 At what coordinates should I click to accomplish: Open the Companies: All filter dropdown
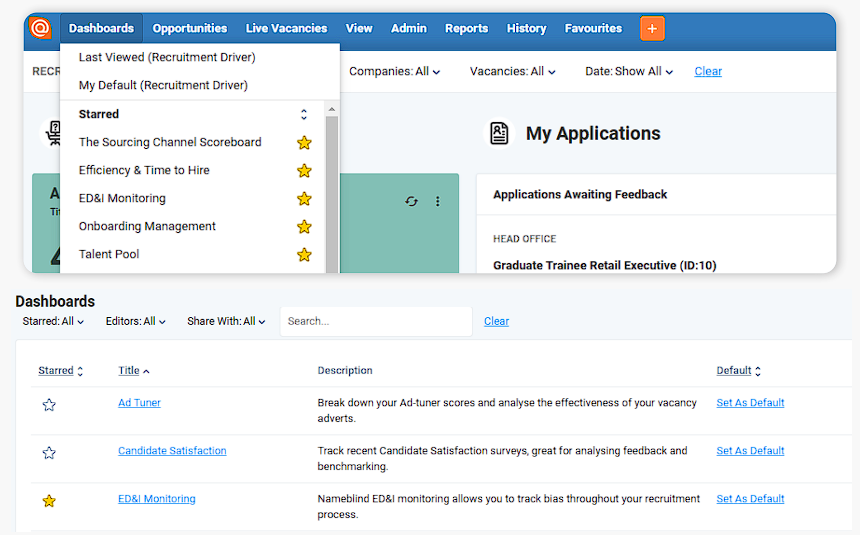click(394, 71)
